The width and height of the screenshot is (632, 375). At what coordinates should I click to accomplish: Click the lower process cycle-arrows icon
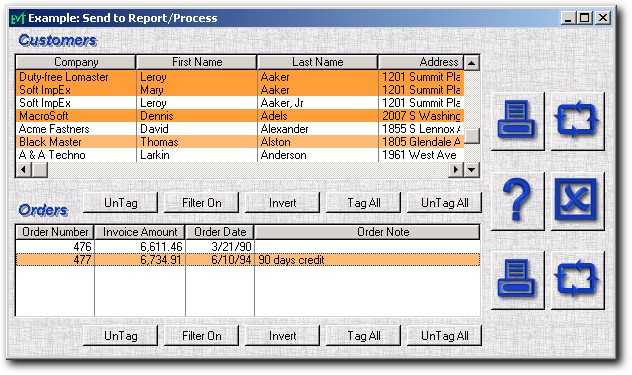(x=577, y=280)
